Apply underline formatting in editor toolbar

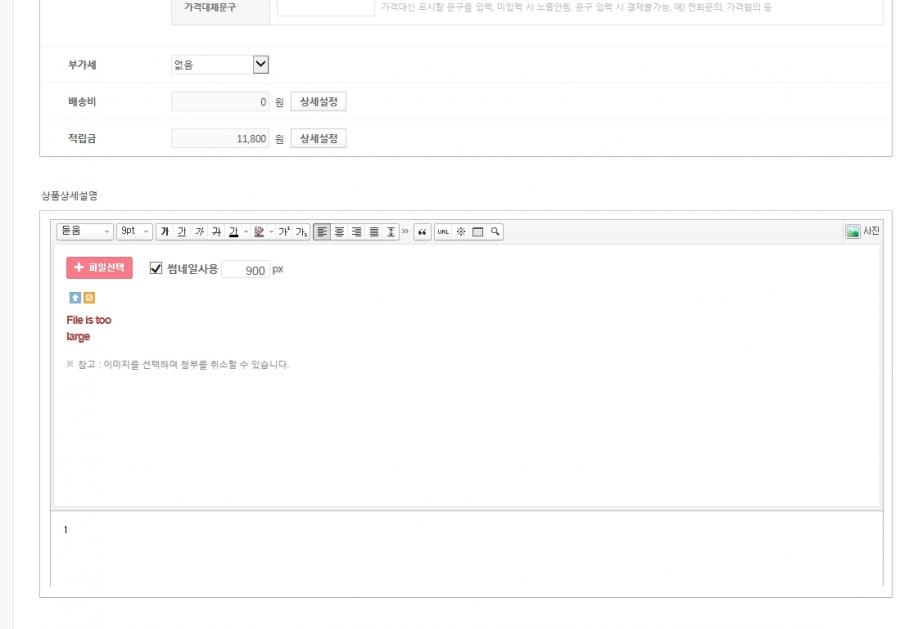coord(182,232)
